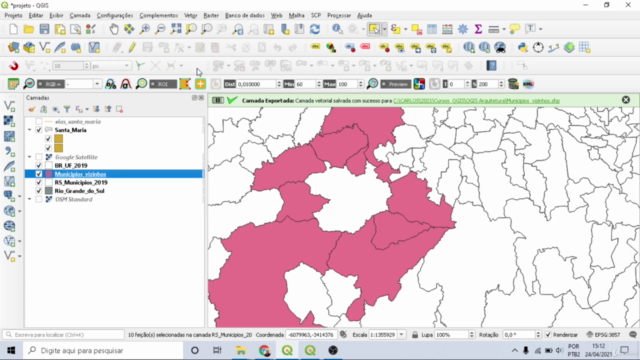Screen dimensions: 640x360
Task: Click the SCP Preview button
Action: pyautogui.click(x=396, y=84)
